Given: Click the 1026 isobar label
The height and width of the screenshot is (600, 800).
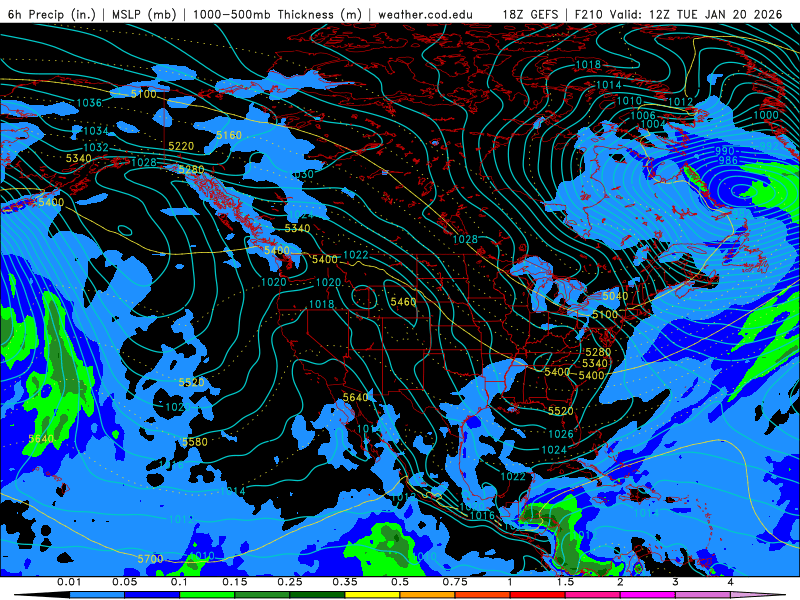Looking at the screenshot, I should [561, 434].
